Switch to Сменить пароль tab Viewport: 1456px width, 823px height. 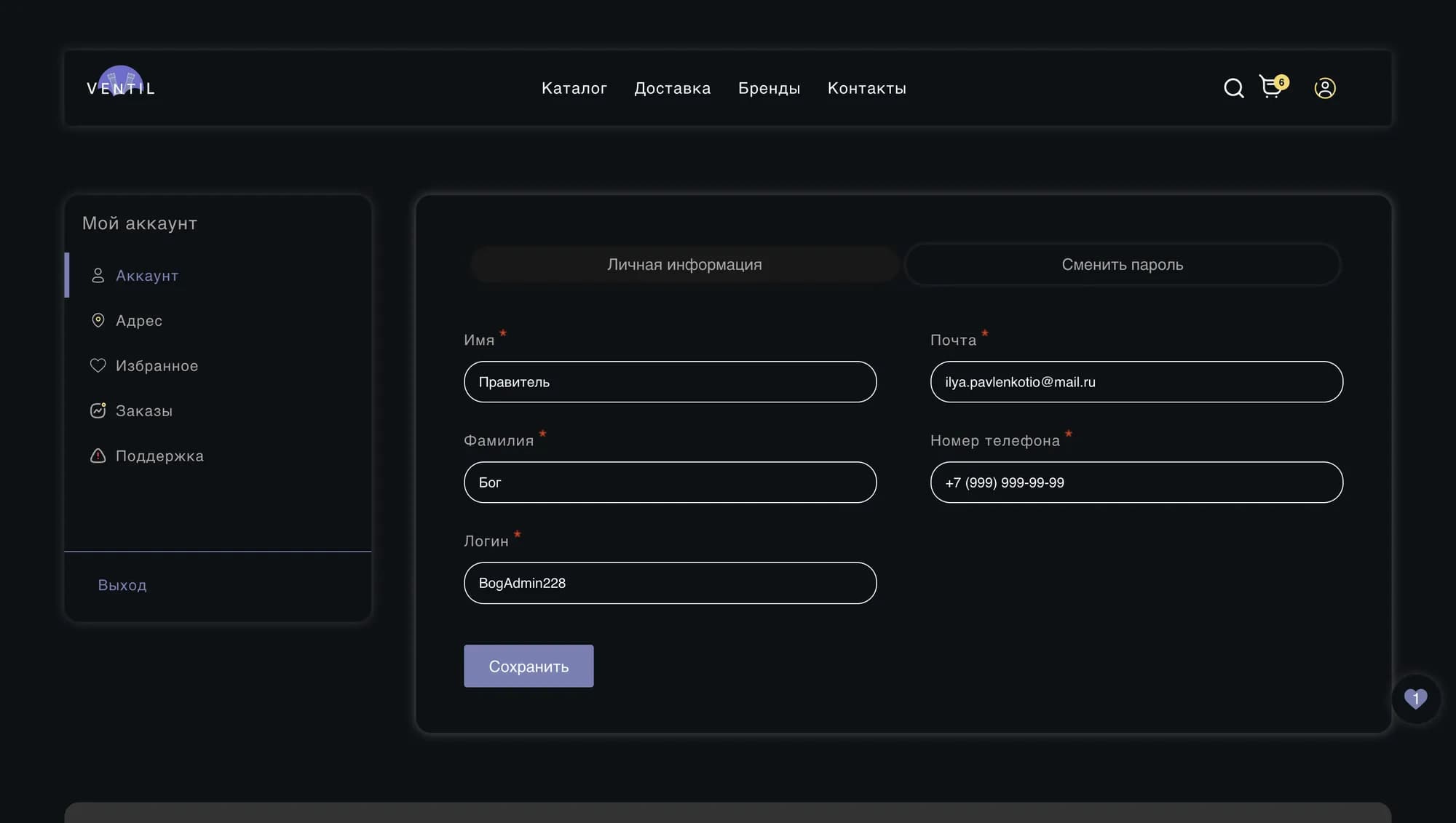click(1122, 264)
